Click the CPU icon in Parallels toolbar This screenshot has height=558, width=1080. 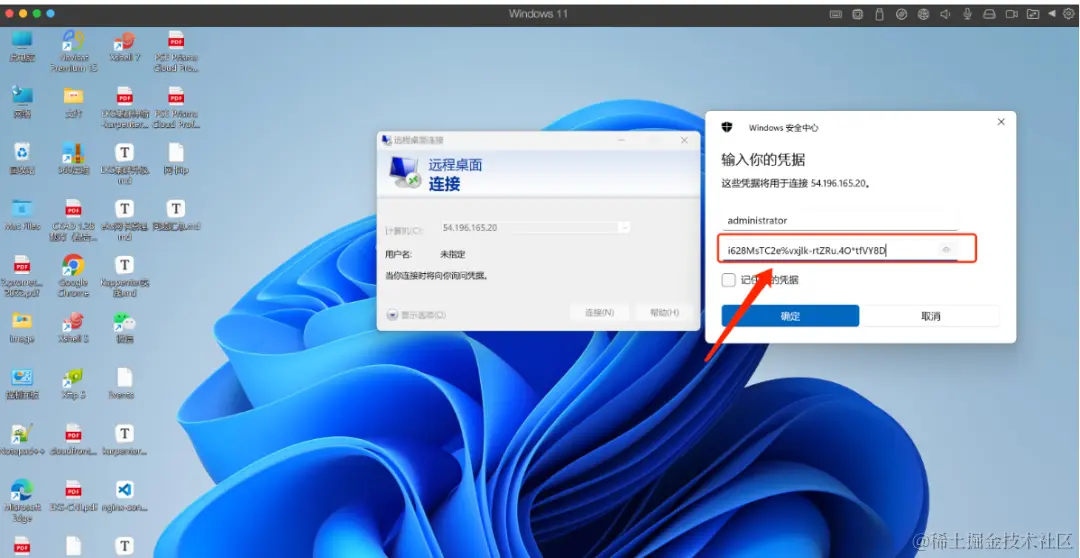click(x=858, y=14)
